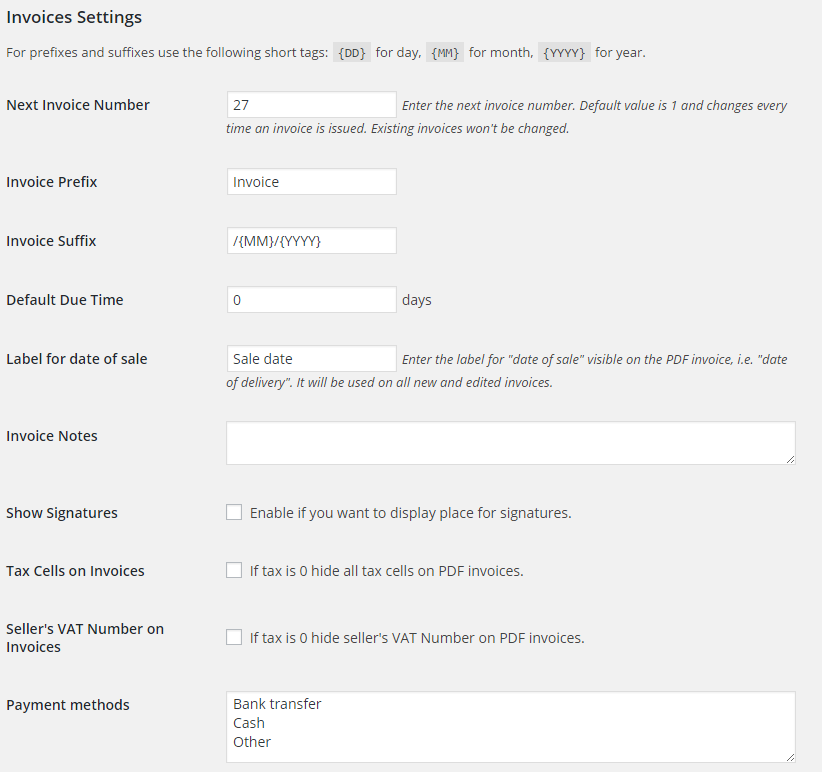Click the Next Invoice Number input field
The height and width of the screenshot is (772, 822).
311,105
